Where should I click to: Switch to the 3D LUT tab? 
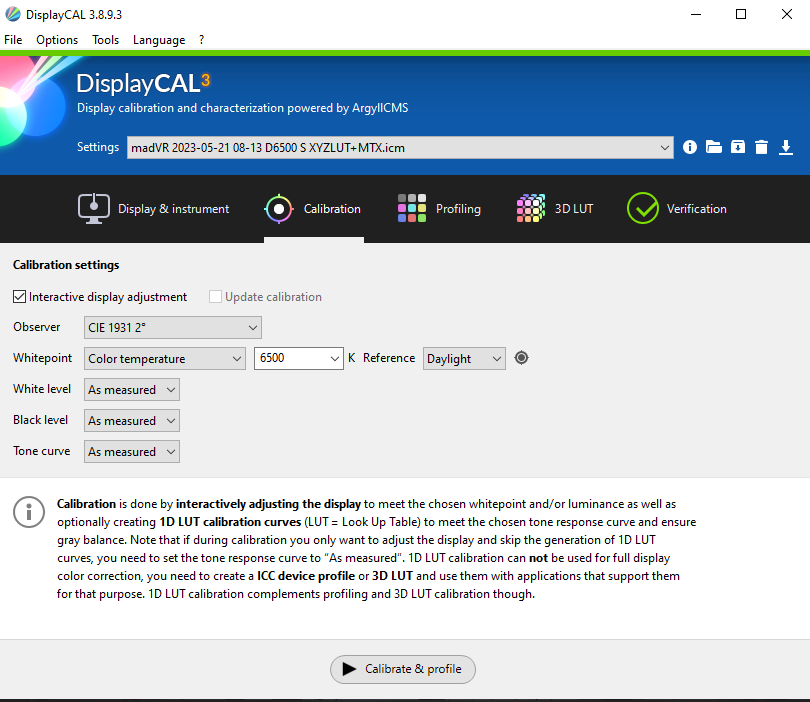click(x=555, y=209)
